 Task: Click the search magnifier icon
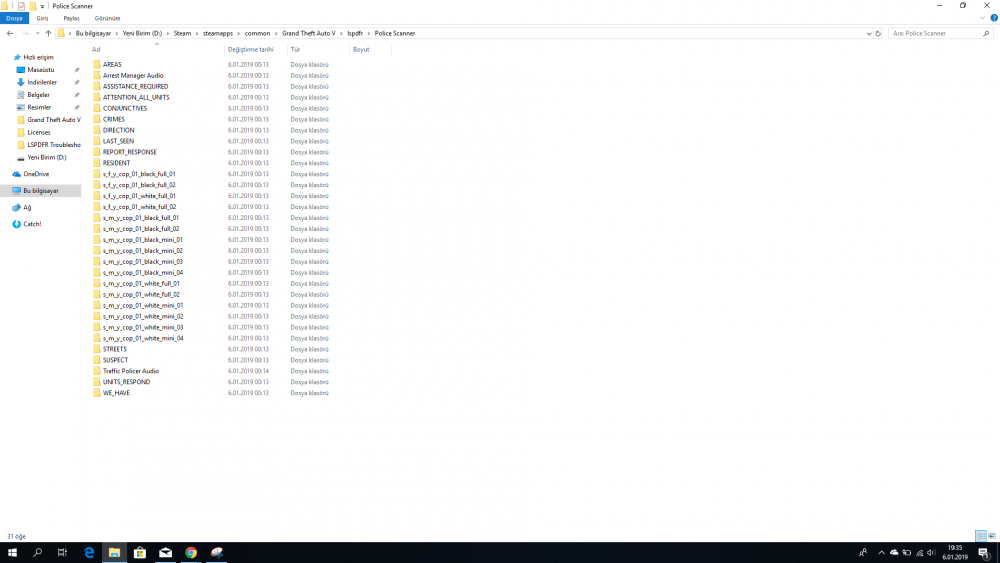tap(986, 33)
